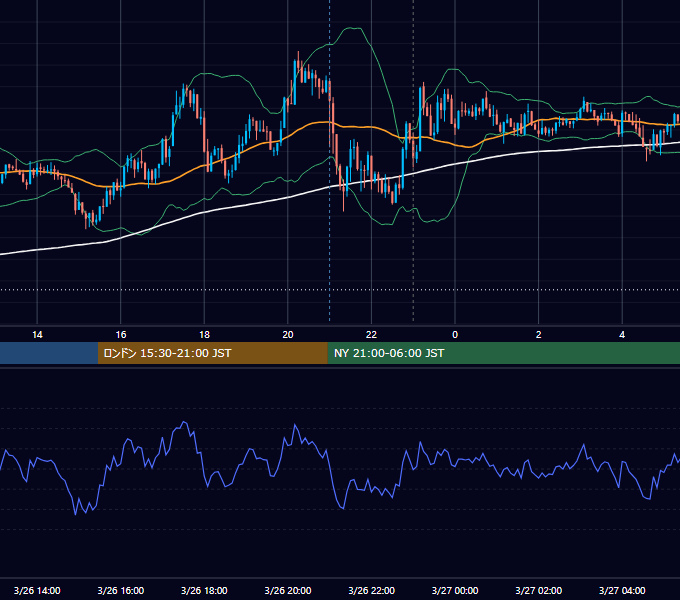Click the 4 hour axis label
The height and width of the screenshot is (600, 680).
click(x=622, y=335)
